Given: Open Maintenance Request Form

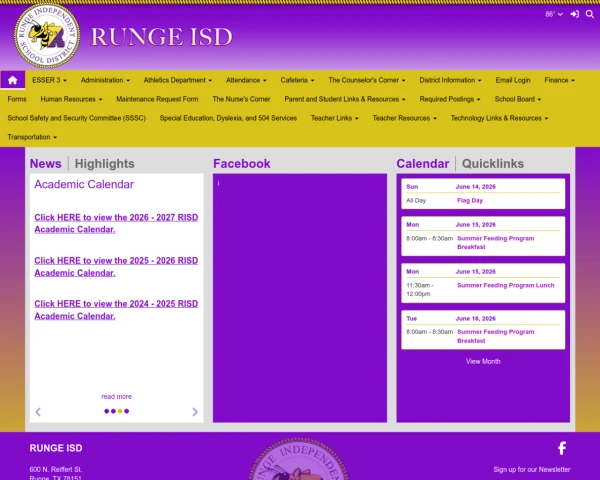Looking at the screenshot, I should point(157,99).
